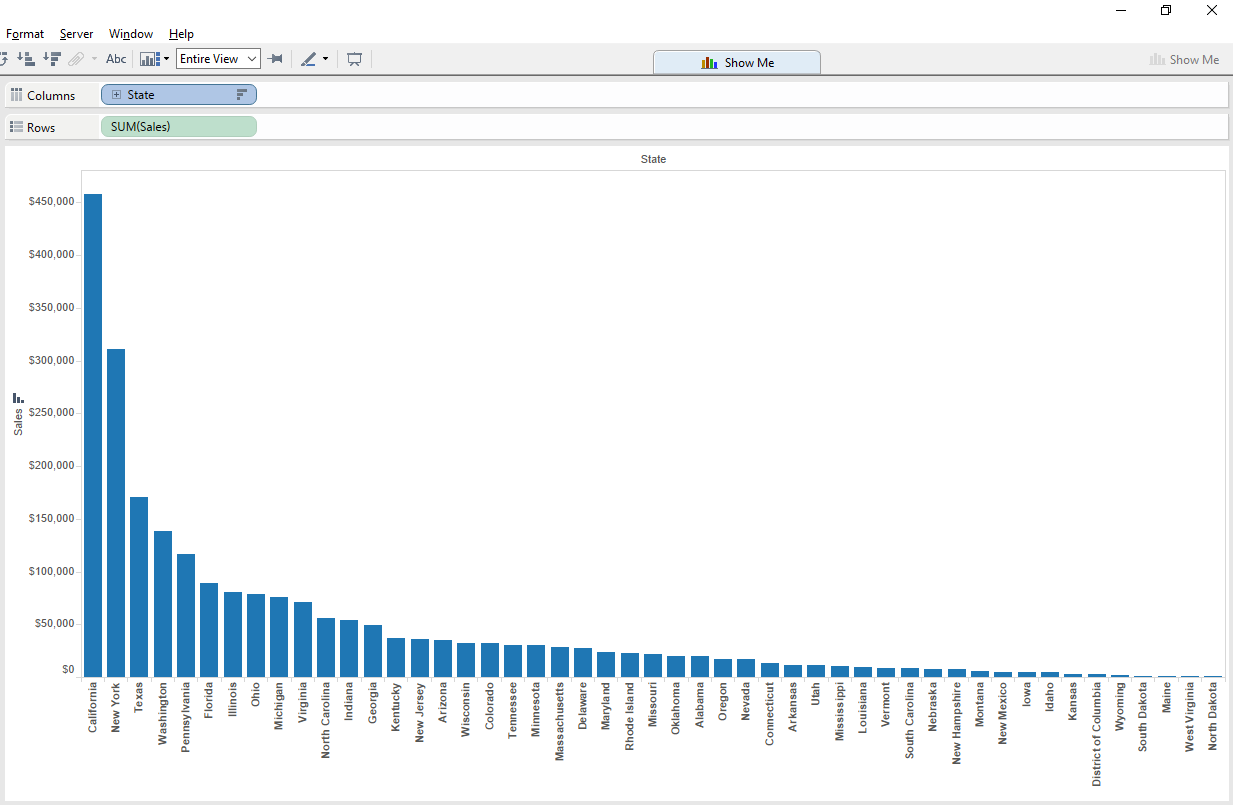
Task: Click the highlight pen icon
Action: pyautogui.click(x=308, y=59)
